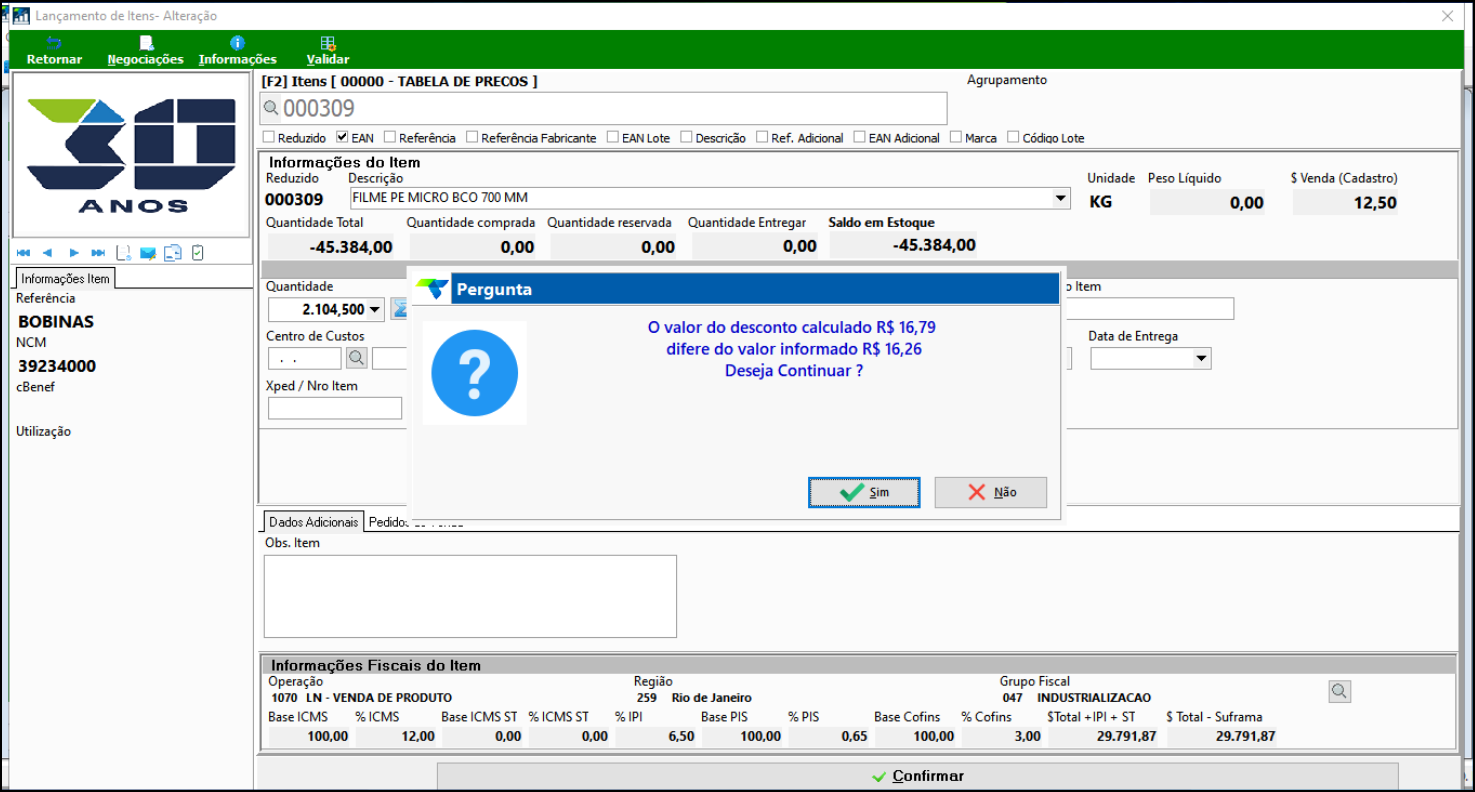Click Não in the Pergunta dialog

tap(991, 492)
